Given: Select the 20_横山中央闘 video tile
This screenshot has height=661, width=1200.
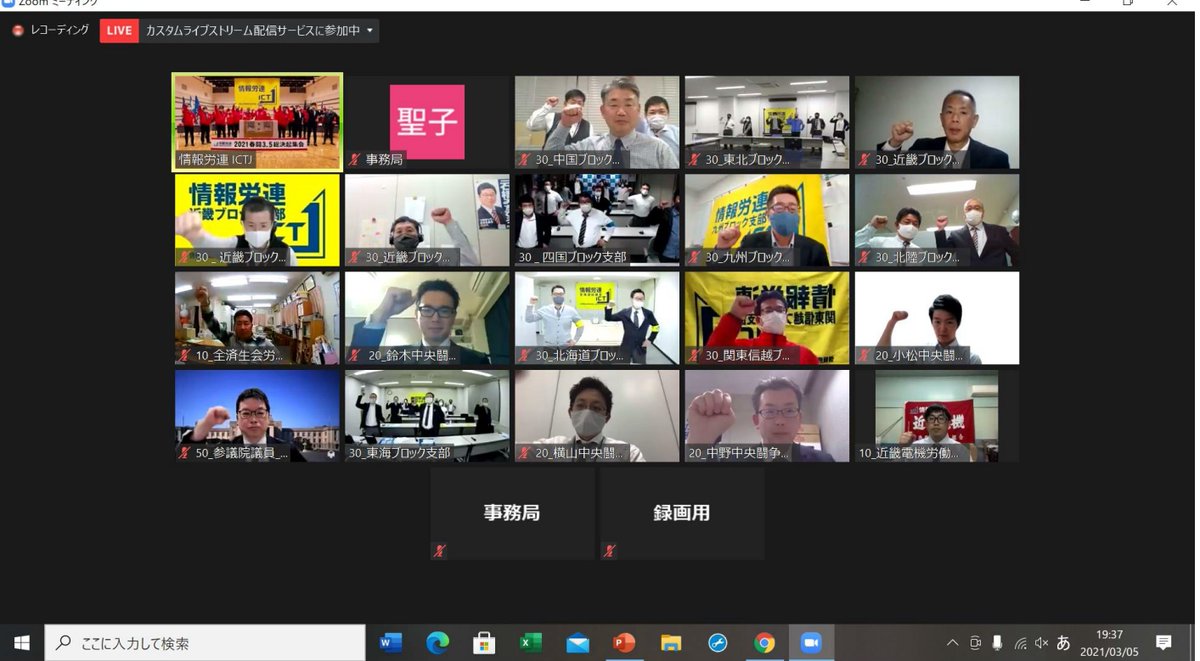Looking at the screenshot, I should tap(597, 416).
